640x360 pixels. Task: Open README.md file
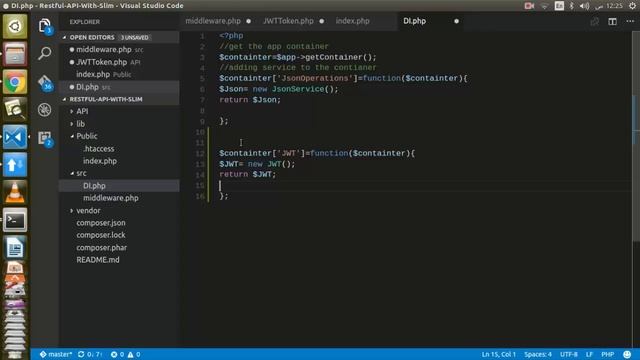[x=119, y=260]
